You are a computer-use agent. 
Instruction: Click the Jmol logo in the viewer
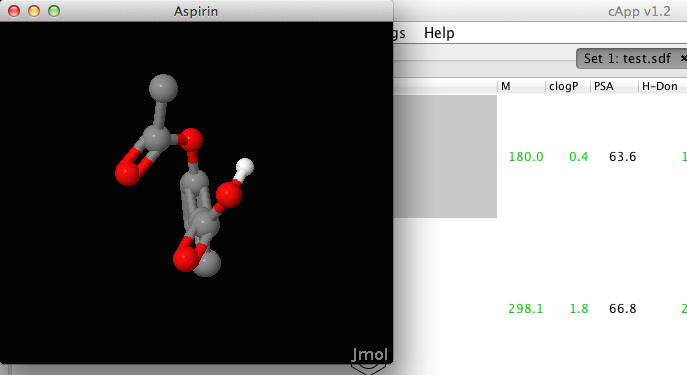370,354
